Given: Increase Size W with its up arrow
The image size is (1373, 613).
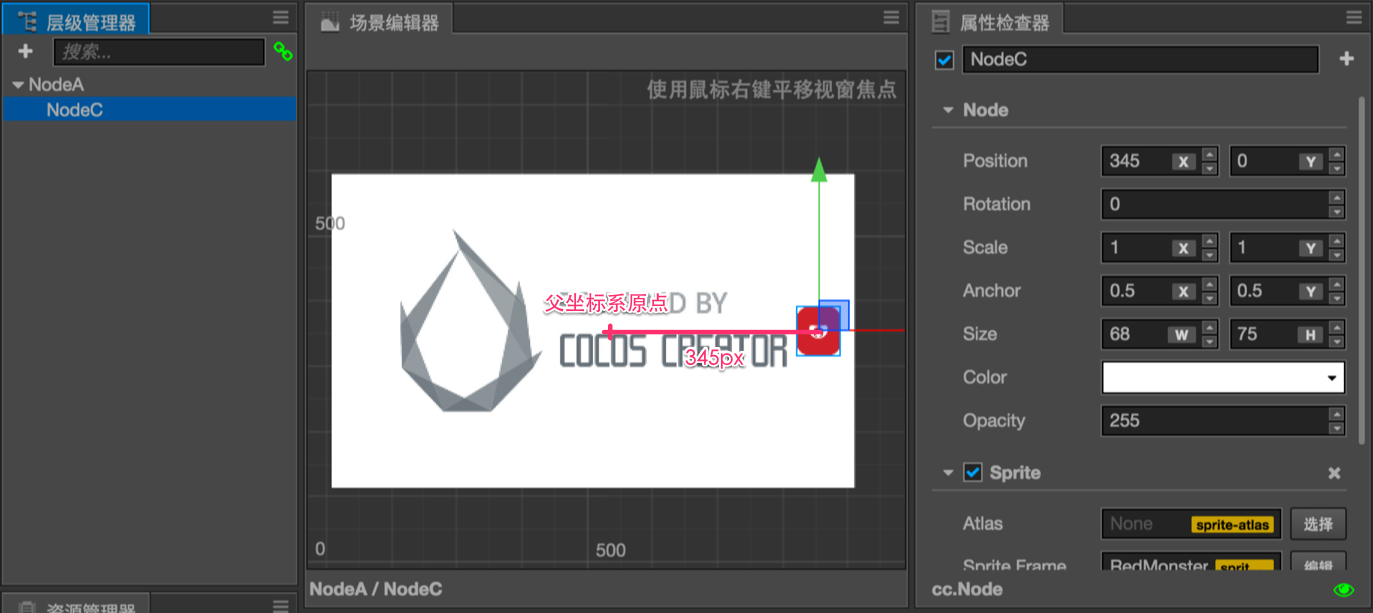Looking at the screenshot, I should [x=1209, y=327].
